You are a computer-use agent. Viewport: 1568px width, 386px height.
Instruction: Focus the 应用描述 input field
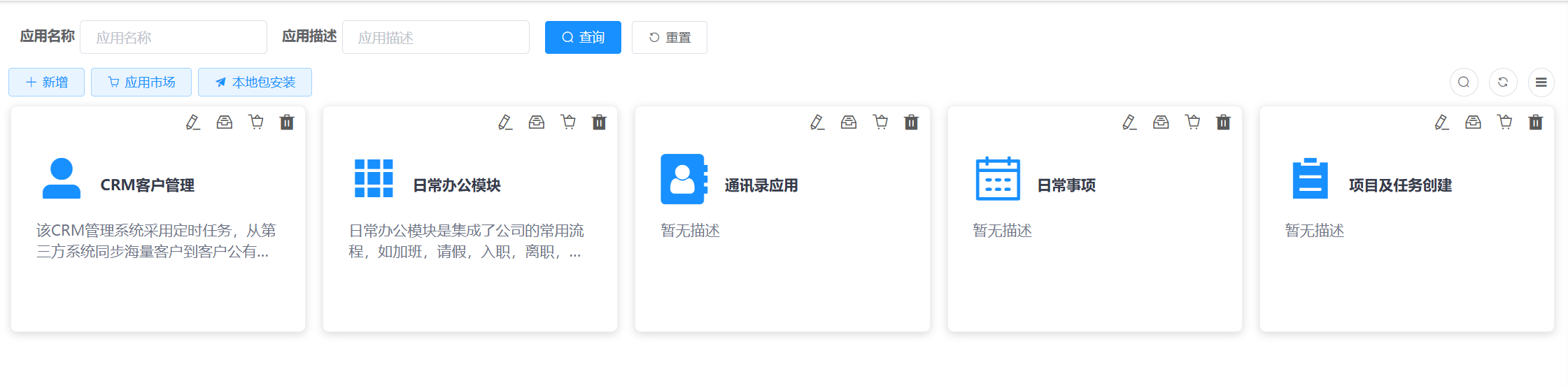435,37
